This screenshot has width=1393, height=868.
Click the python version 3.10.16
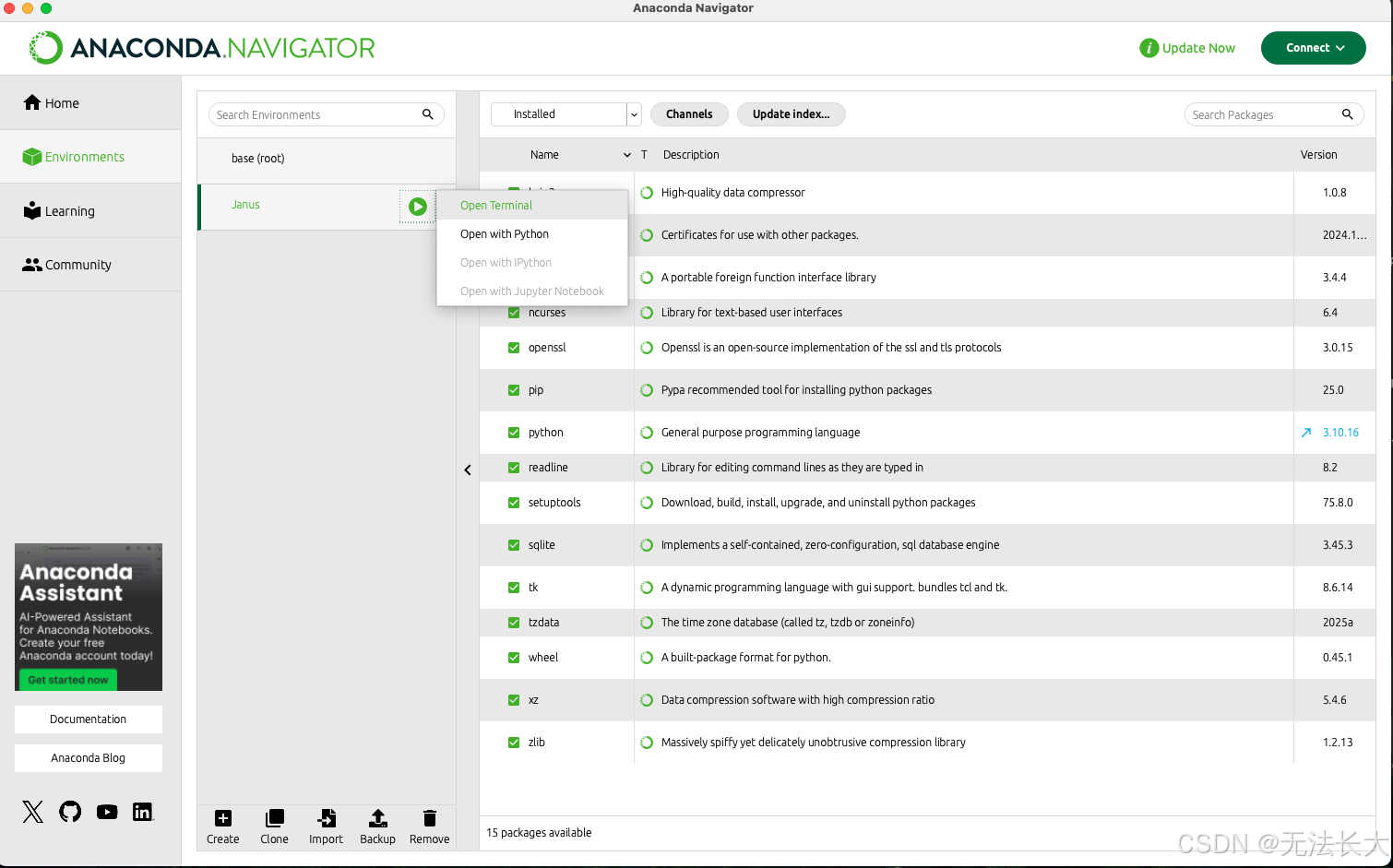pos(1340,433)
